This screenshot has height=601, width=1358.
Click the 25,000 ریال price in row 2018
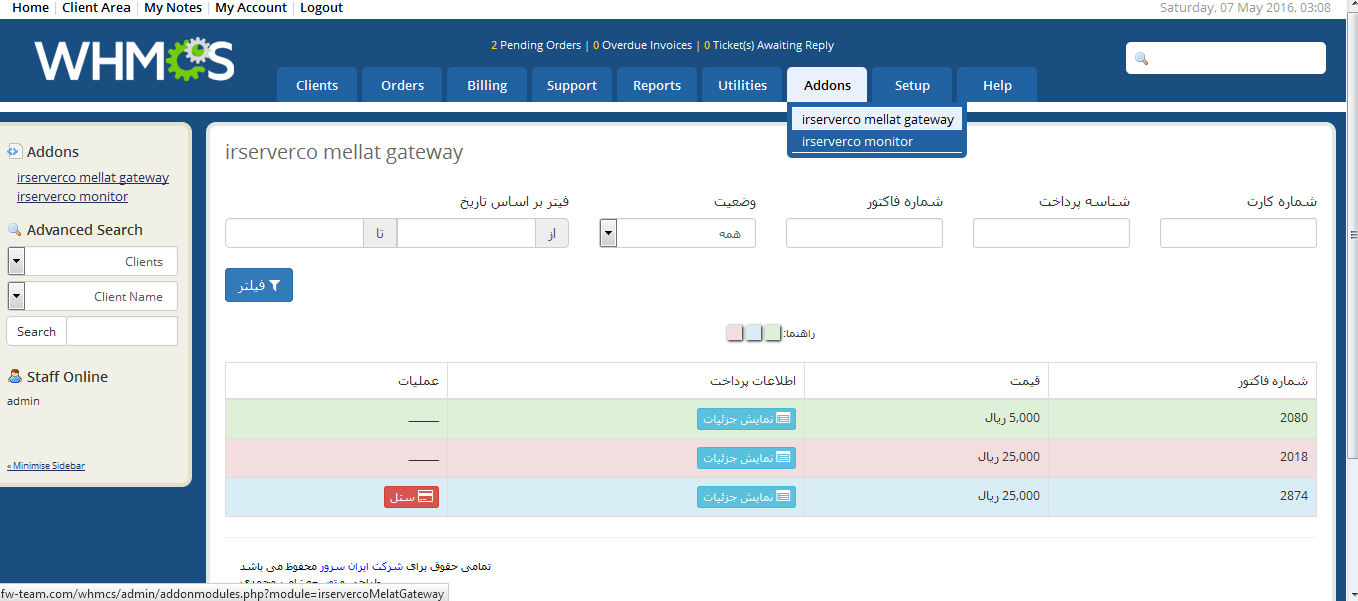coord(1008,457)
